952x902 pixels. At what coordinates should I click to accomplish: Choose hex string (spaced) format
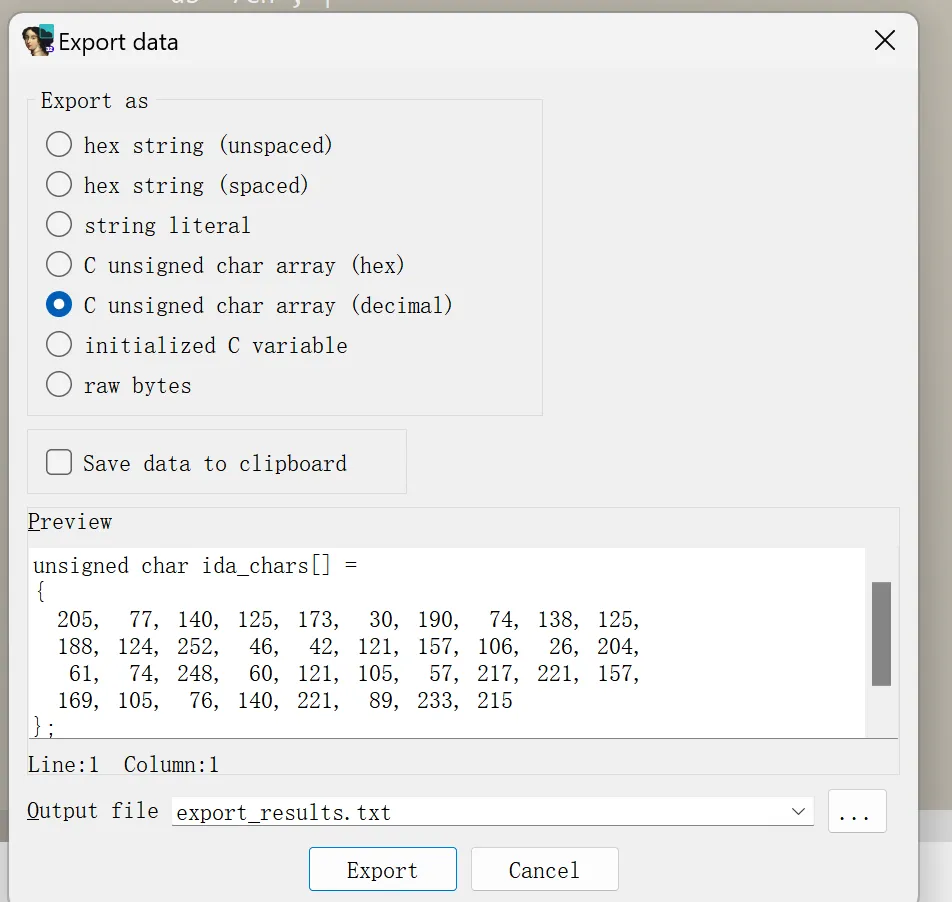pyautogui.click(x=59, y=185)
